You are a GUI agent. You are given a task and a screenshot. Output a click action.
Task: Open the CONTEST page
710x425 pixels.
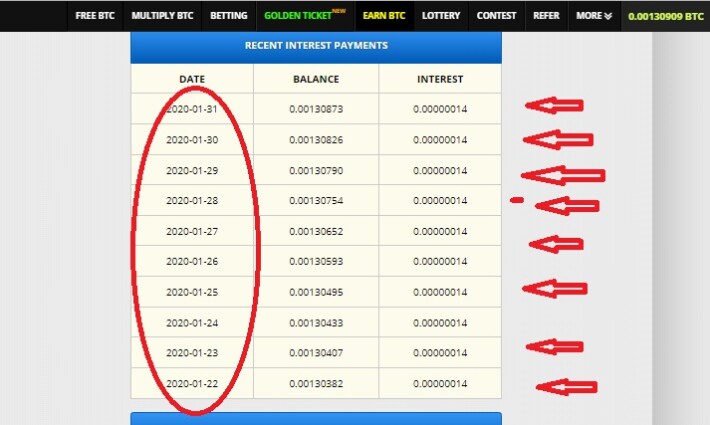pos(496,16)
